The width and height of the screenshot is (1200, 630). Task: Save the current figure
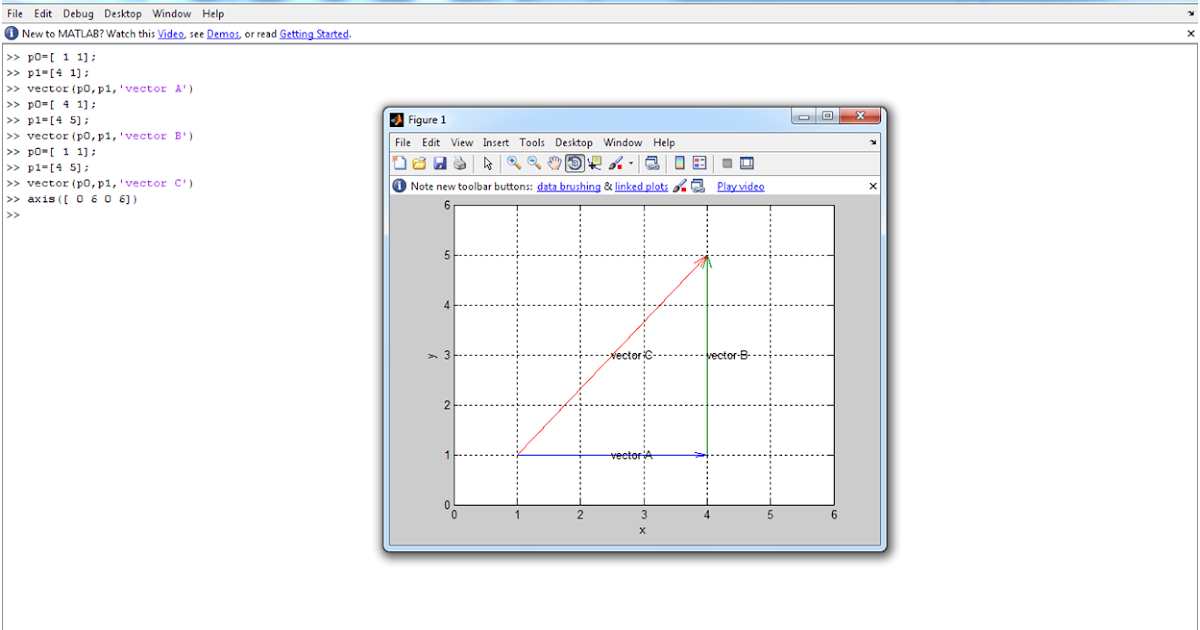pos(441,163)
